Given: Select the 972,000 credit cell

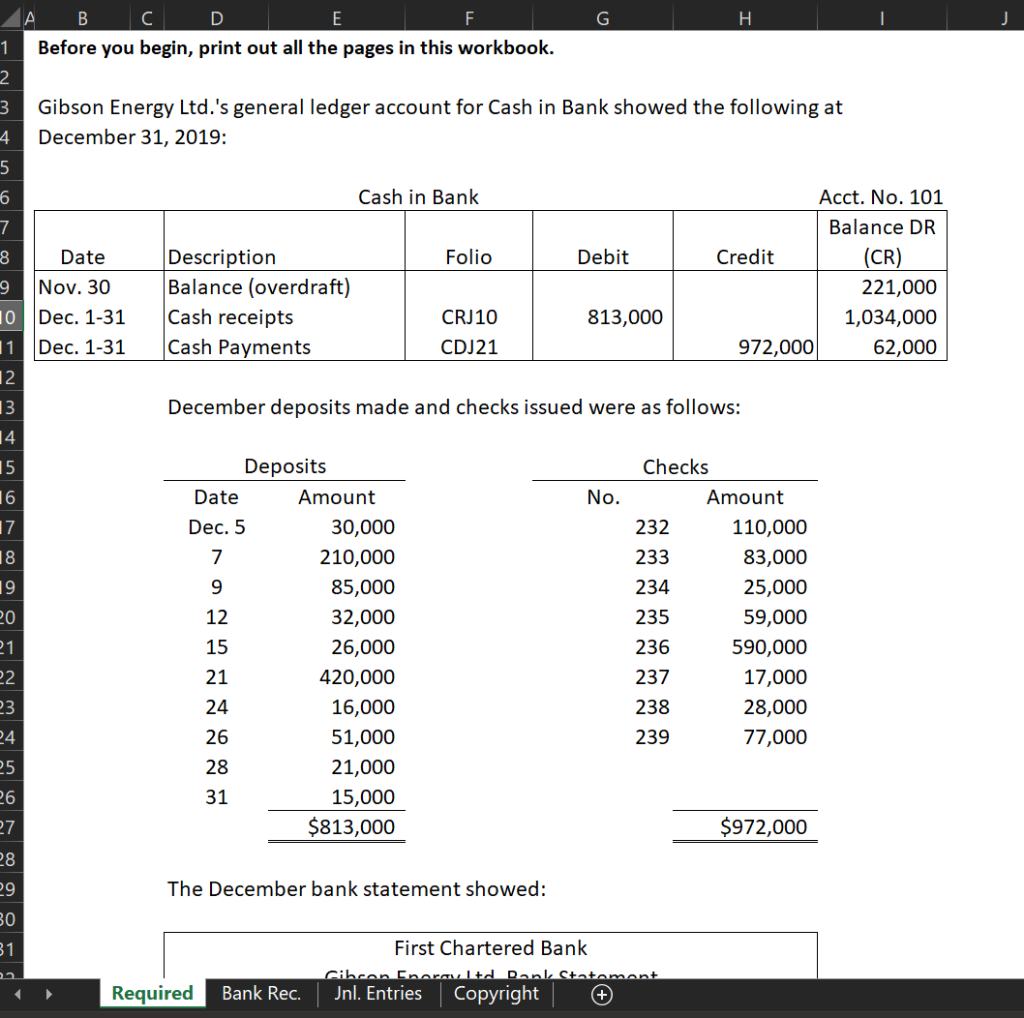Looking at the screenshot, I should (x=744, y=347).
